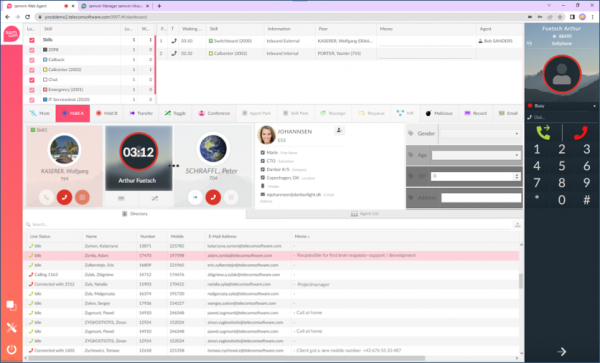Click the Reassign button
Screen dimensions: 600x363
click(x=333, y=113)
